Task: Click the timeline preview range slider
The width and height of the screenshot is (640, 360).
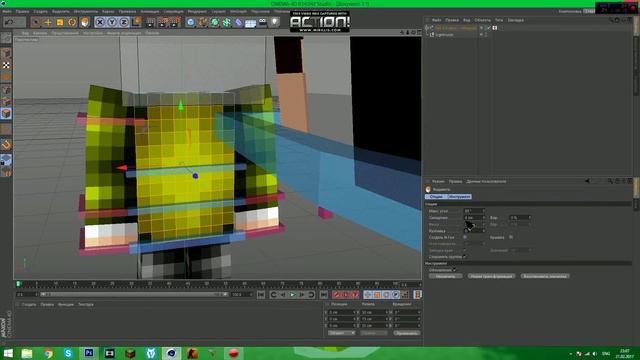Action: click(x=134, y=294)
